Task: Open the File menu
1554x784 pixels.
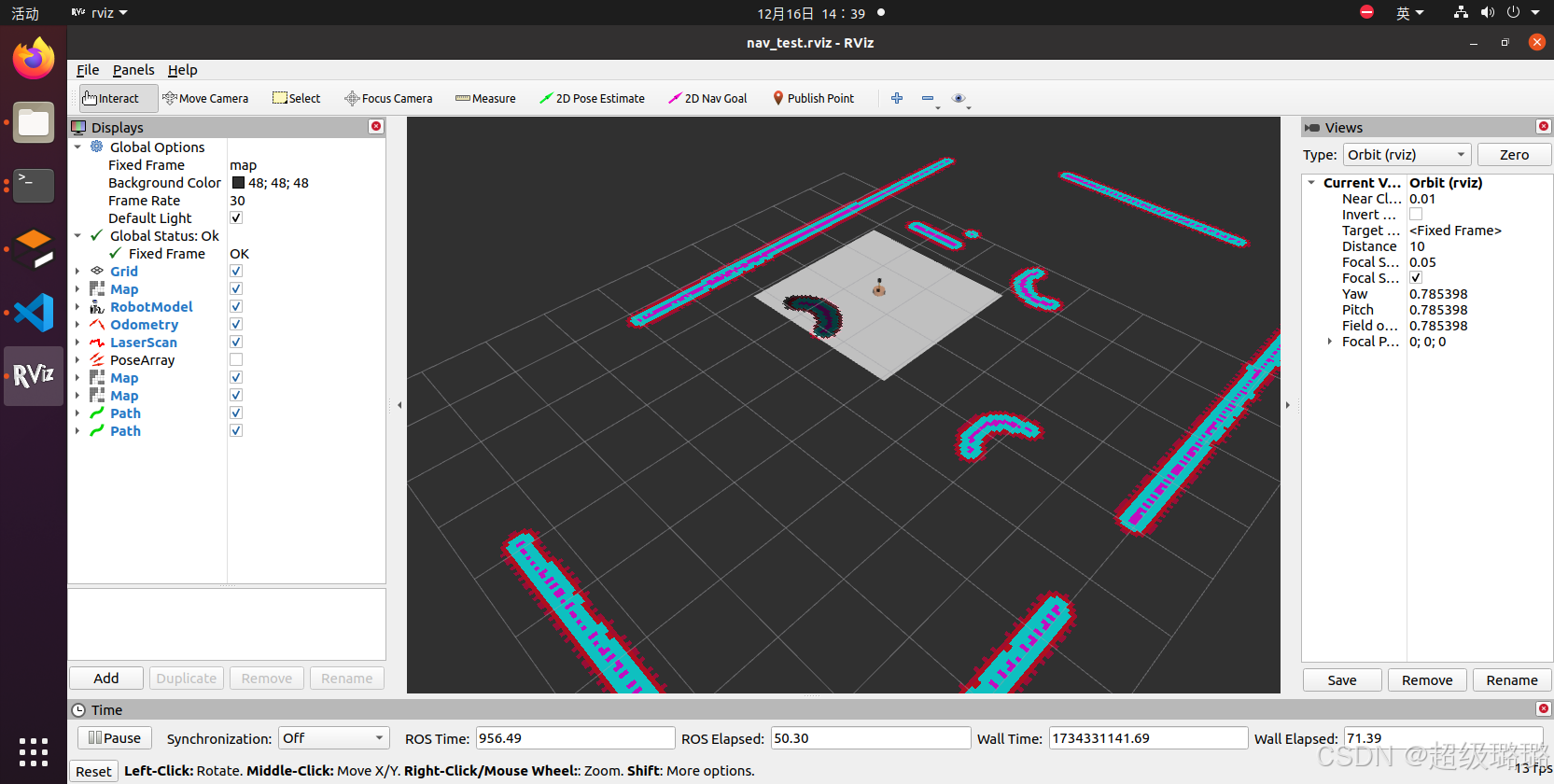Action: tap(88, 70)
